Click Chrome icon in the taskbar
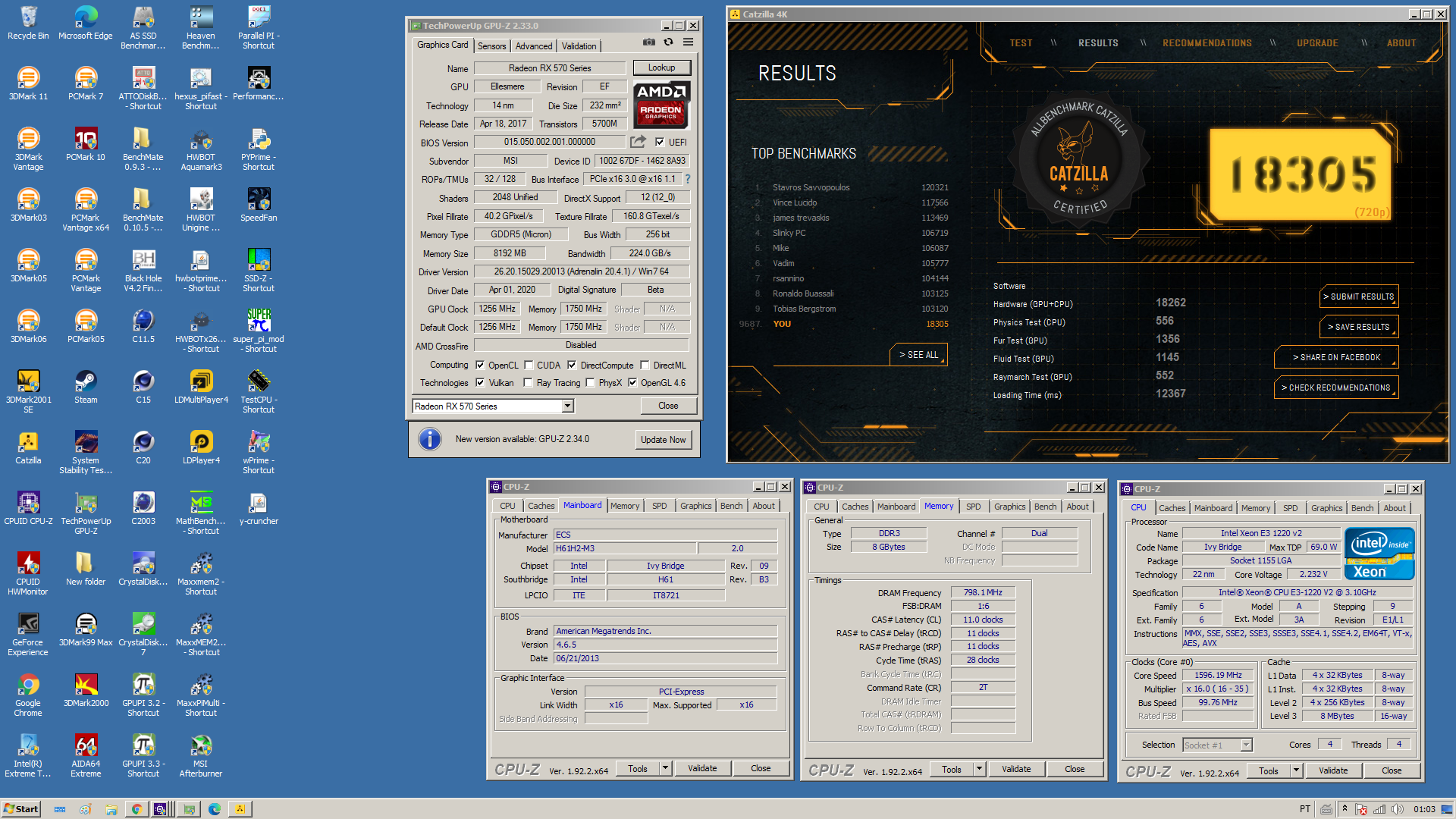The image size is (1456, 819). [x=136, y=809]
